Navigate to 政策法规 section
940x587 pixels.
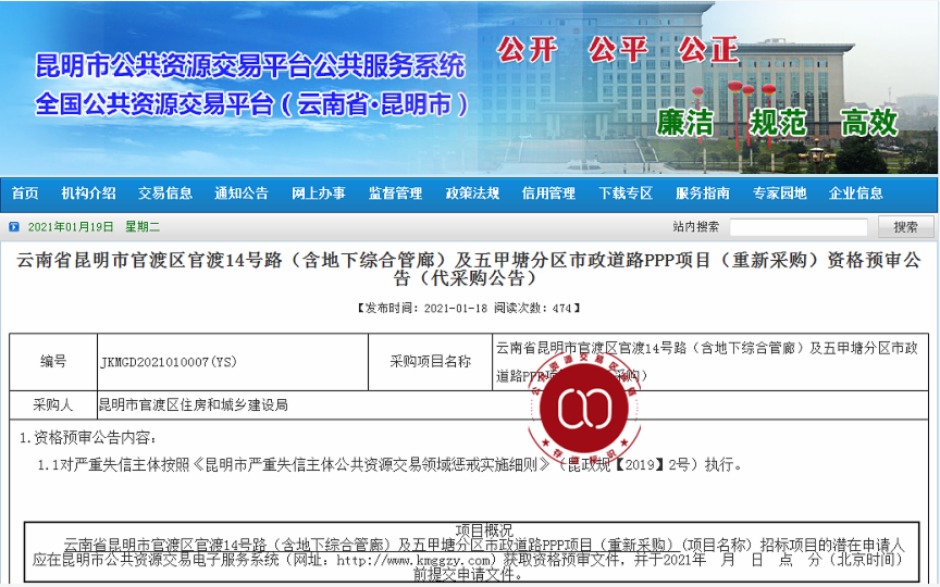click(x=472, y=193)
